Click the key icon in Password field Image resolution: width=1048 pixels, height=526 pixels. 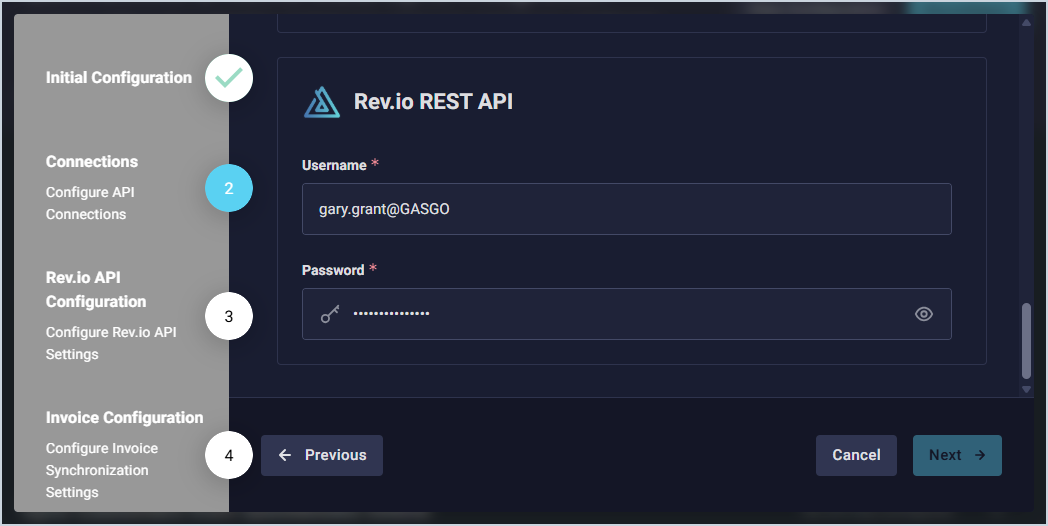330,313
